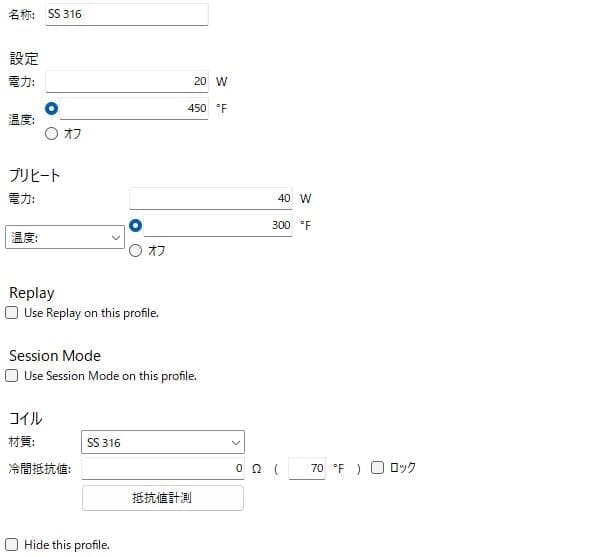Enable Use Replay on this profile
The width and height of the screenshot is (609, 557).
(12, 313)
